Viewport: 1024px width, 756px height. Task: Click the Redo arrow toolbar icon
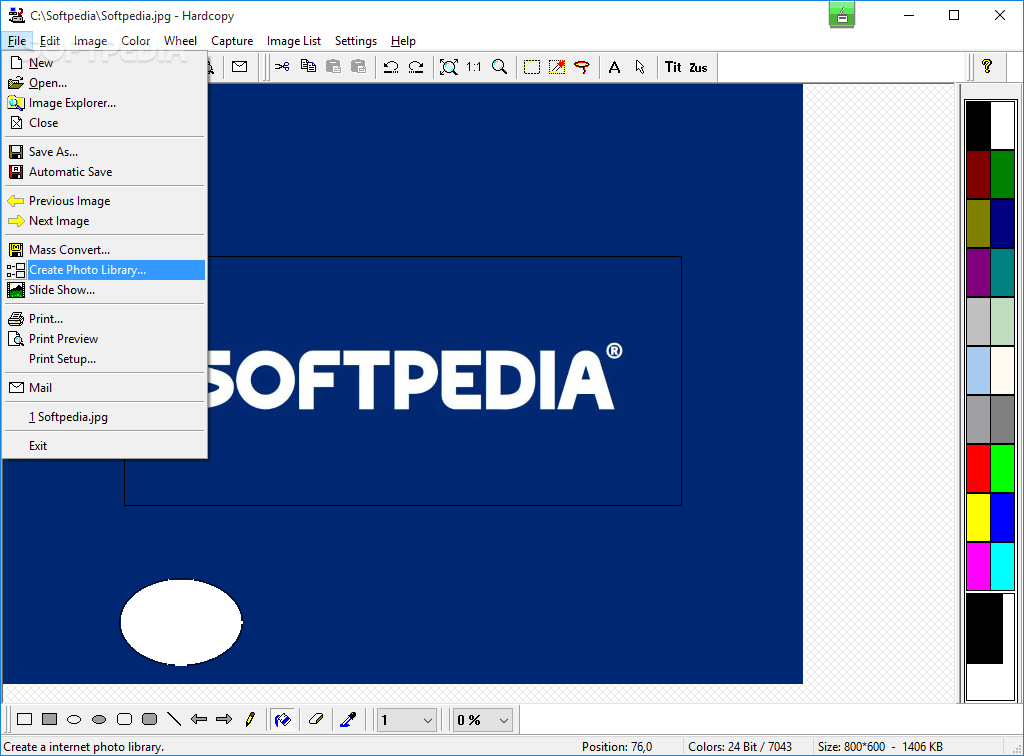416,67
